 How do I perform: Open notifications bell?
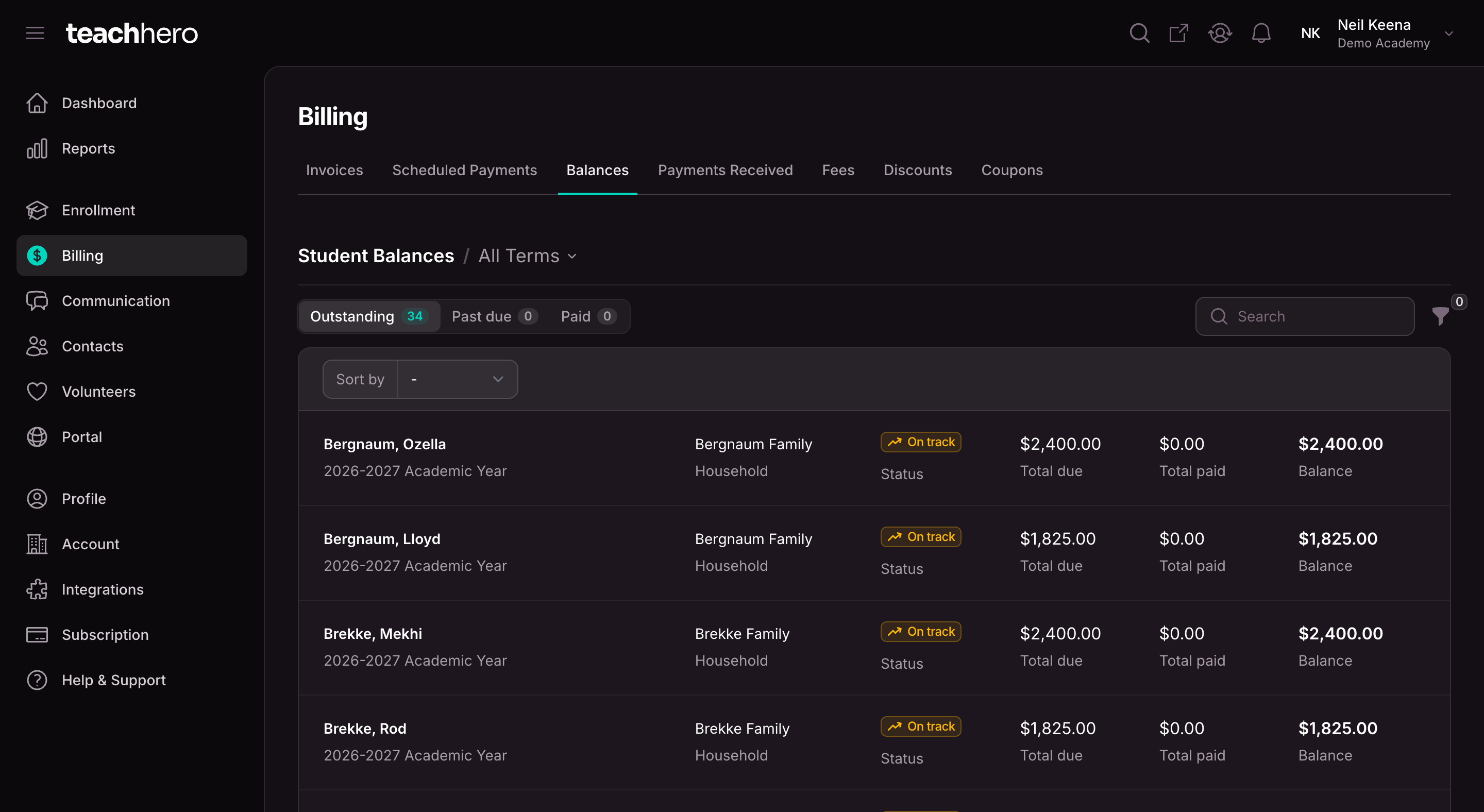click(x=1261, y=33)
